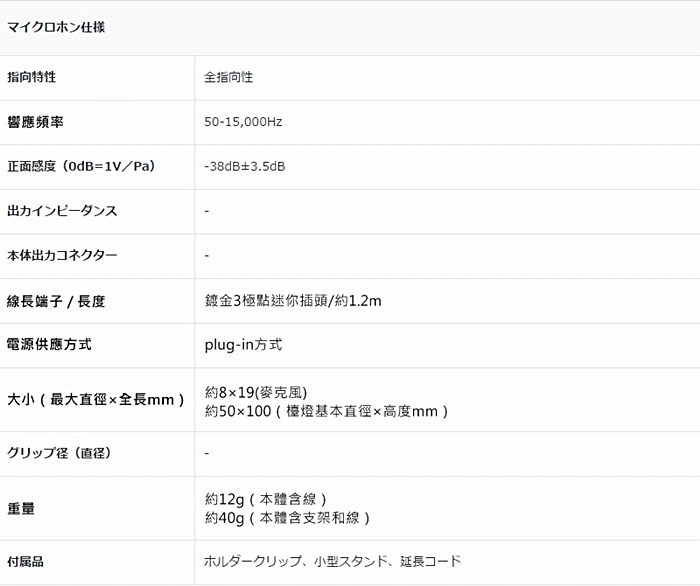Click the 付属品 accessories list value

(332, 562)
